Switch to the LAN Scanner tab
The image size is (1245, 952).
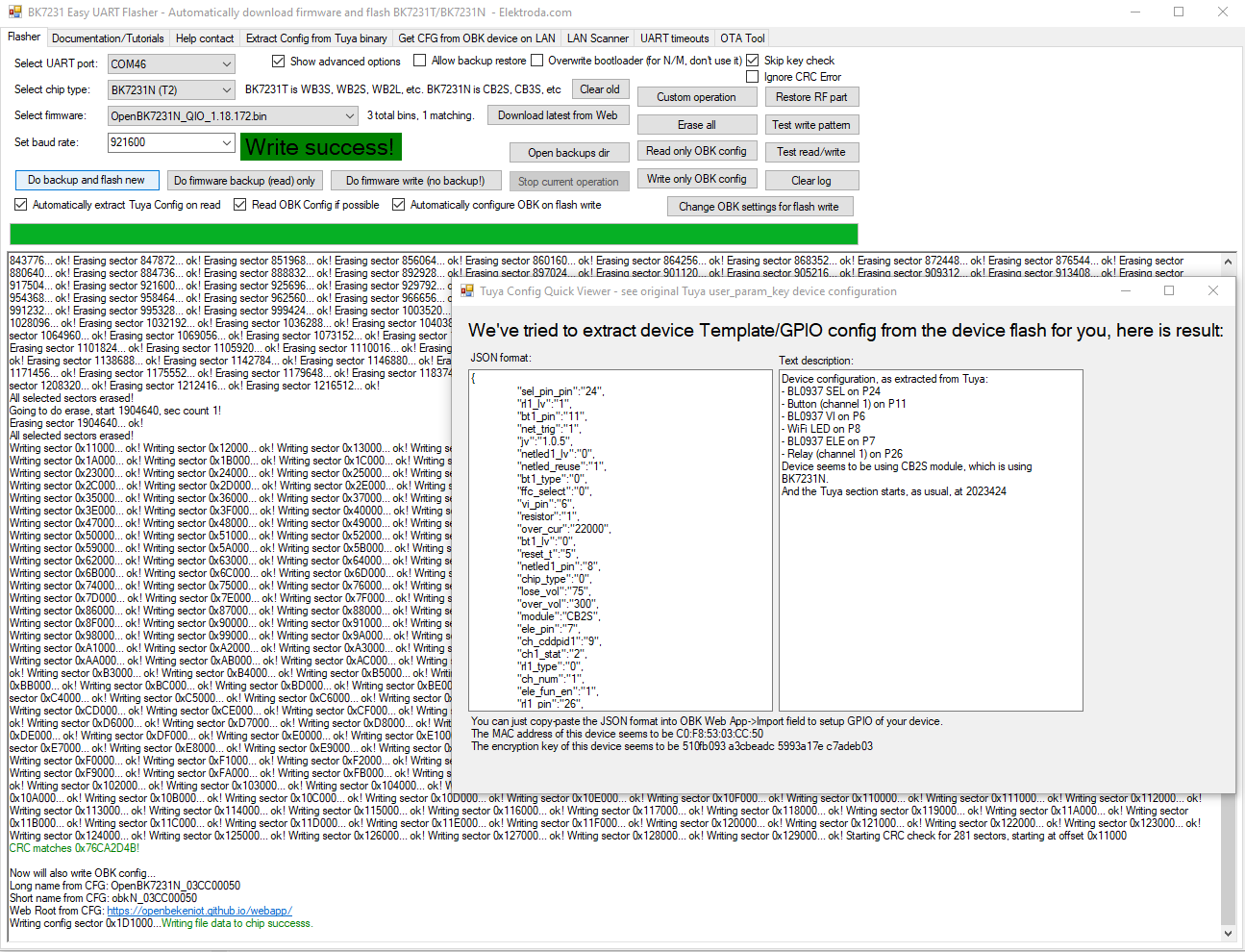tap(598, 38)
